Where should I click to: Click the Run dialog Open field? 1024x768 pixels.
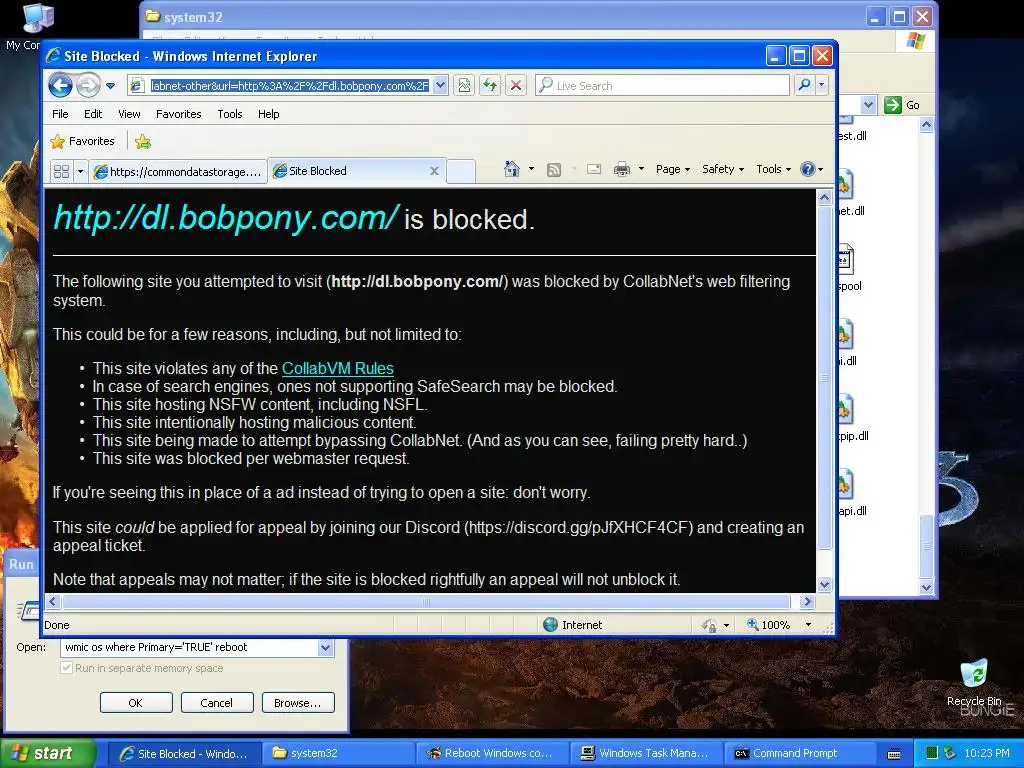click(x=190, y=647)
